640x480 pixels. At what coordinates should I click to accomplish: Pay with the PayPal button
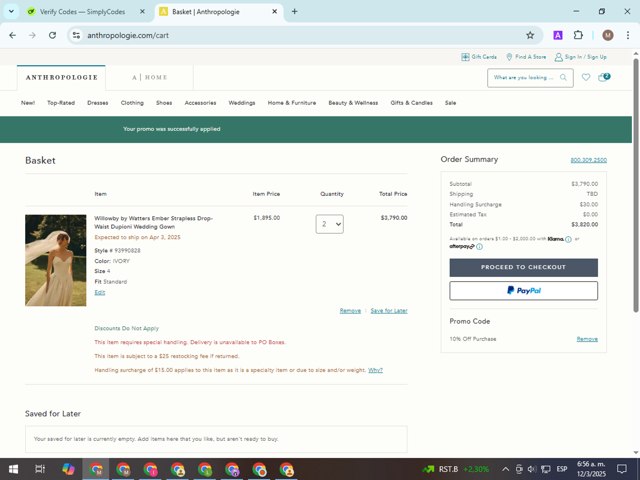click(524, 291)
